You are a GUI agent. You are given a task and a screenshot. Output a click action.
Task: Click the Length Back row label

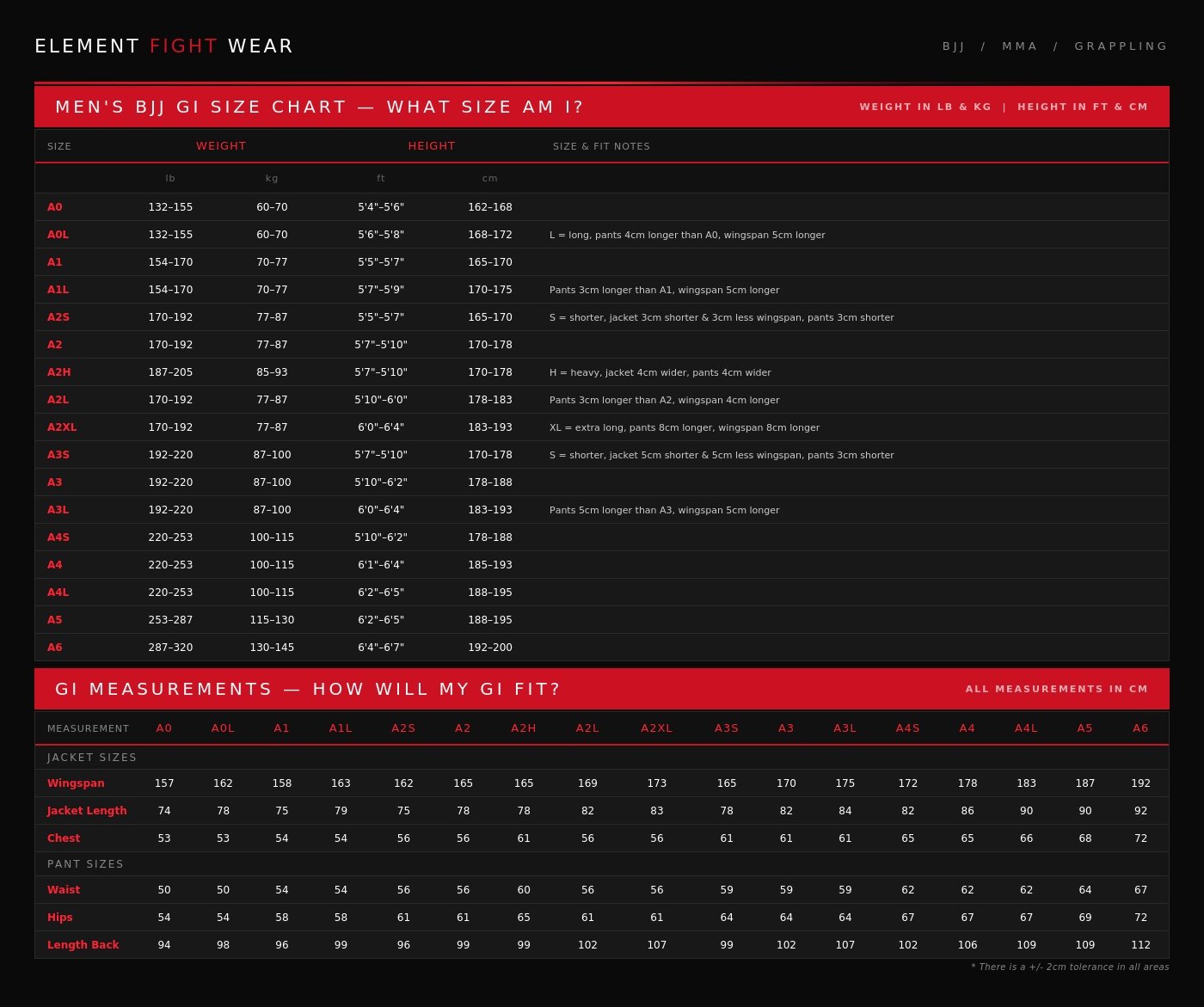pos(83,945)
